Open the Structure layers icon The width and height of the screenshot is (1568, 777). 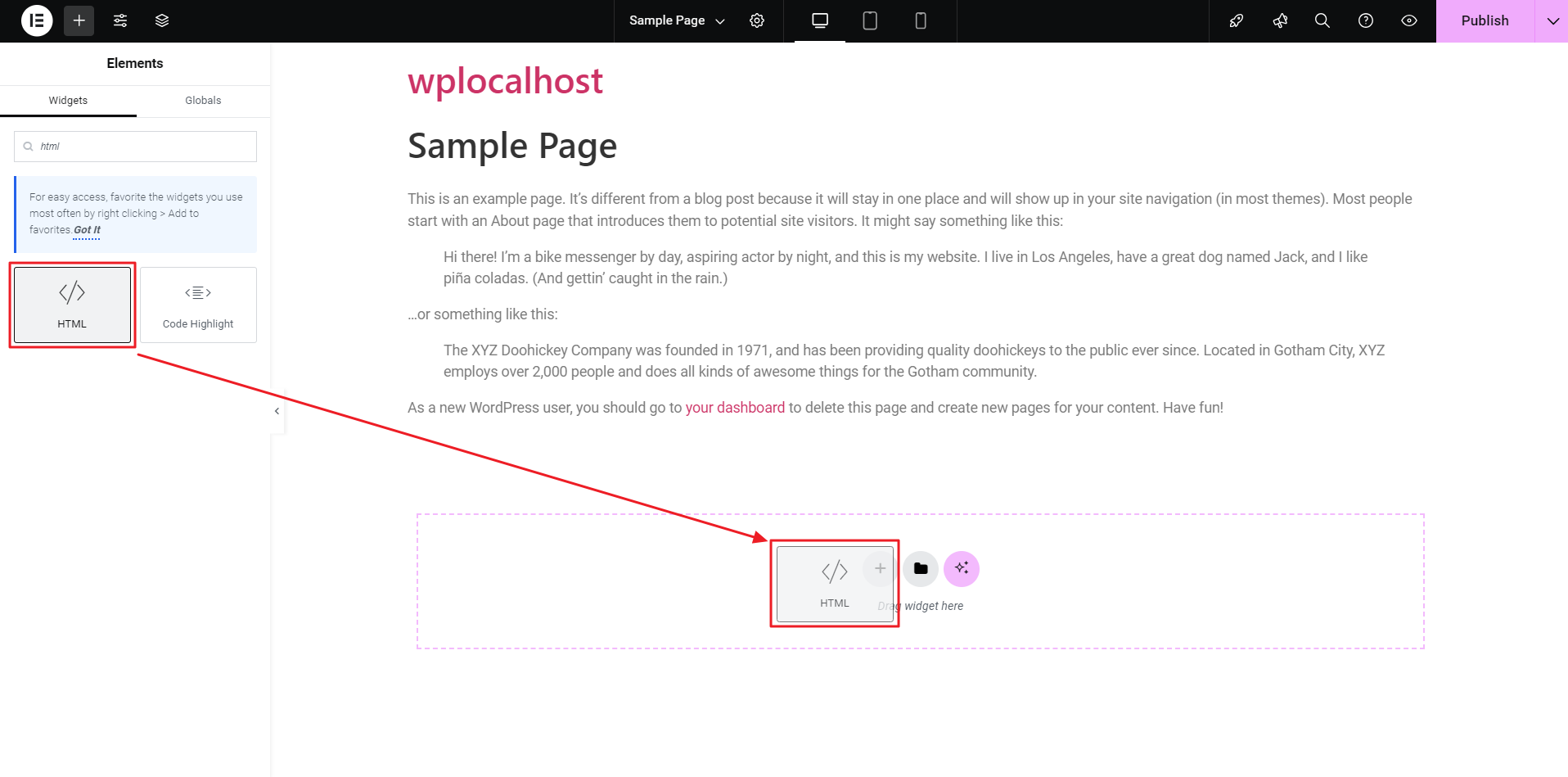[162, 20]
